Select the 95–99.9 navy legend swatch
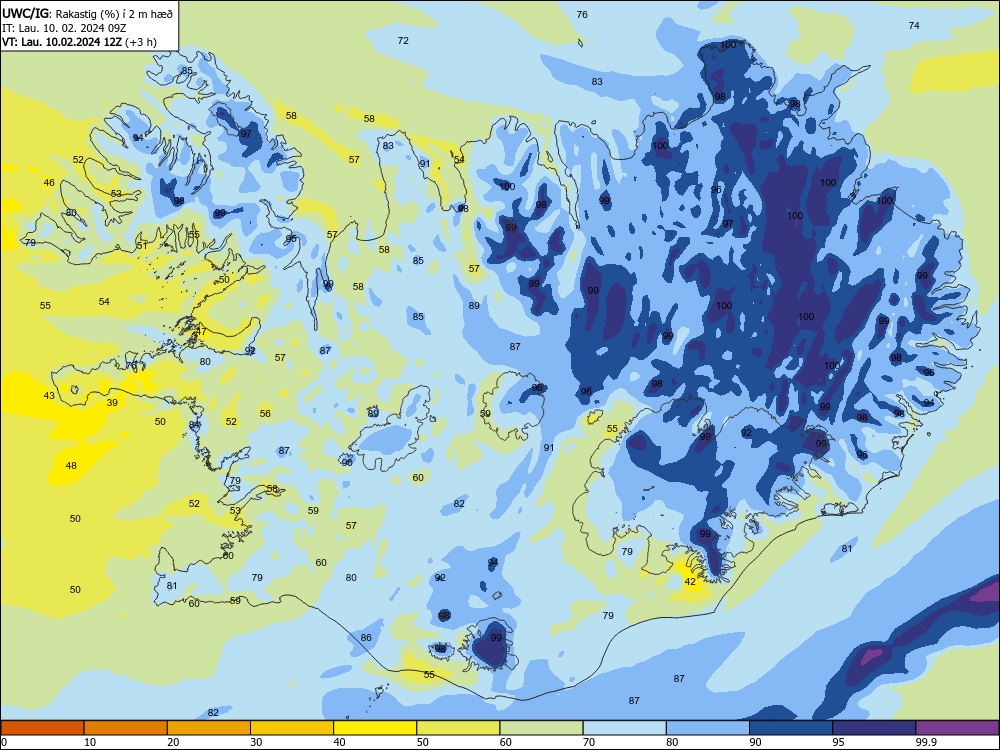The height and width of the screenshot is (750, 1000). click(x=874, y=728)
